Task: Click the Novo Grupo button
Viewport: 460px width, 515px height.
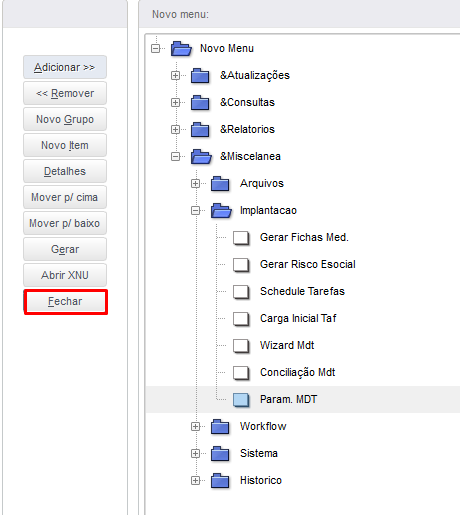Action: [x=65, y=119]
